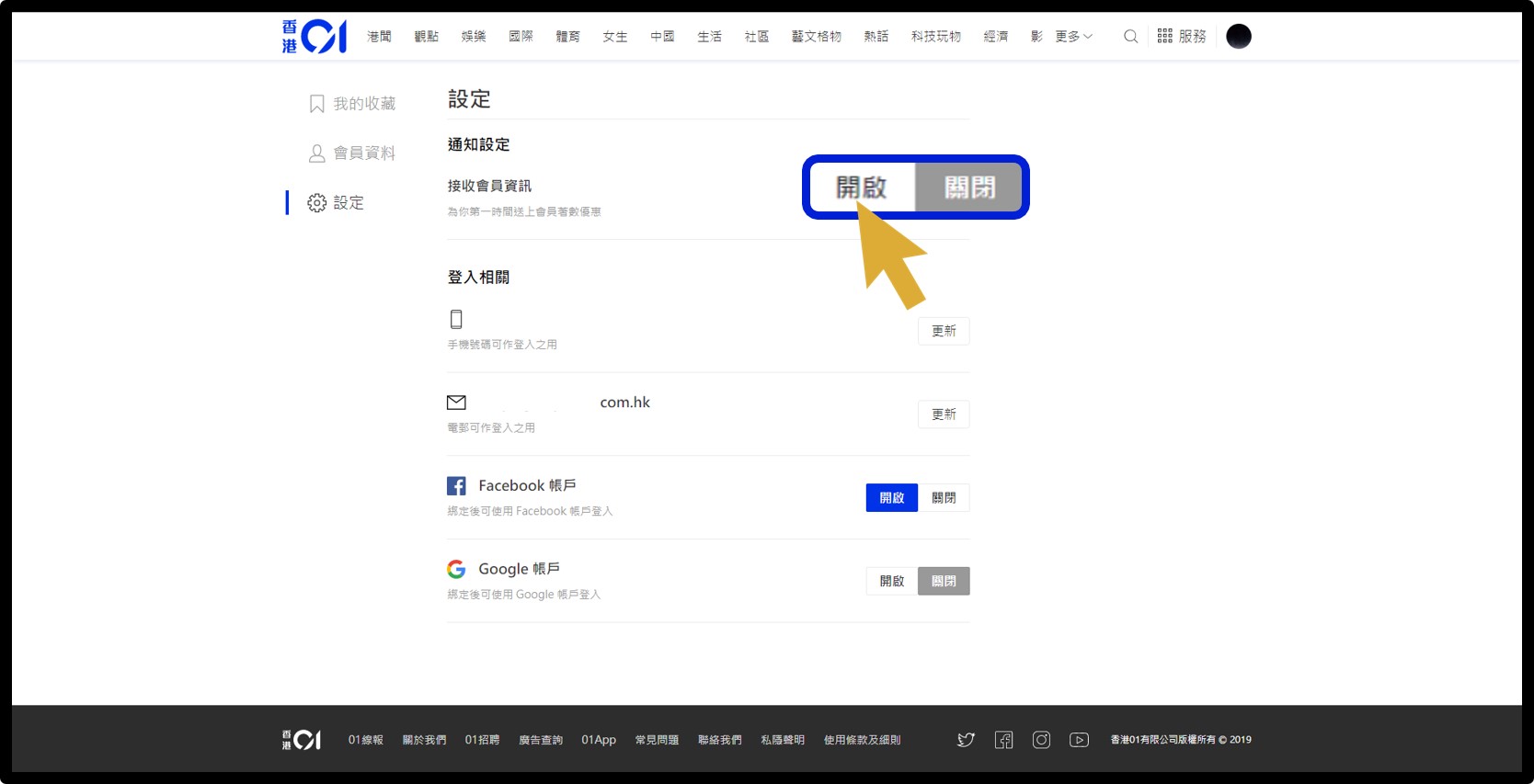
Task: Open the footer YouTube icon
Action: (x=1079, y=740)
